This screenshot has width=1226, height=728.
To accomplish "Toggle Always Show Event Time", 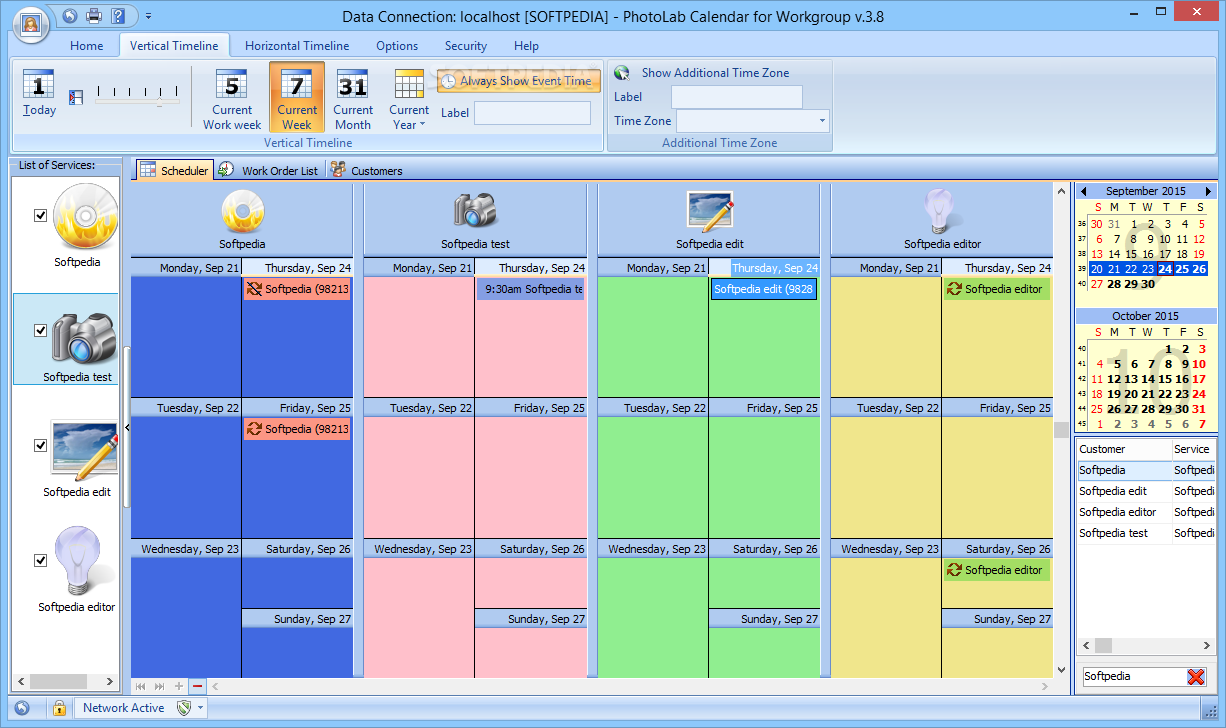I will pos(518,81).
